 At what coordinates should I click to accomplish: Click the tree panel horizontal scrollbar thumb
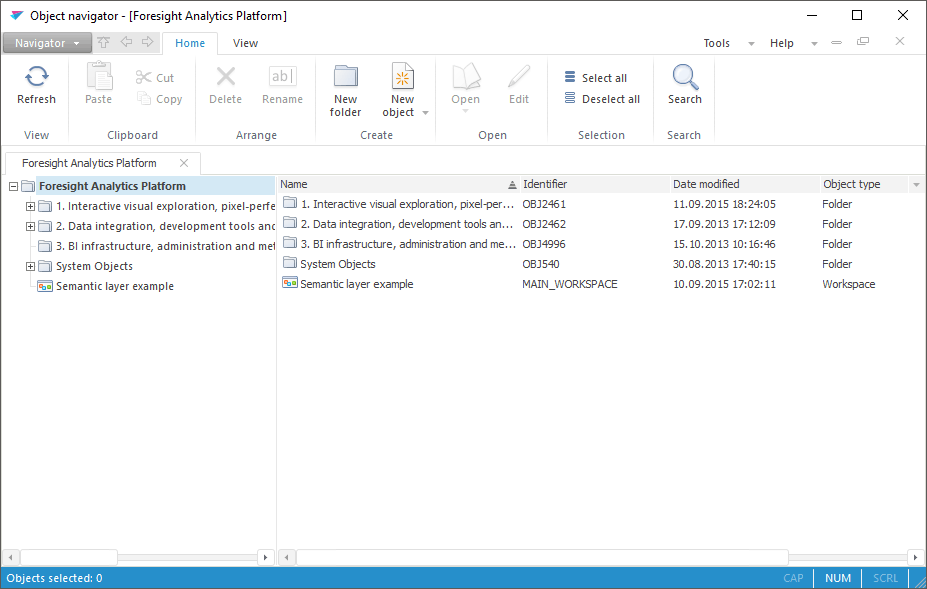tap(69, 557)
